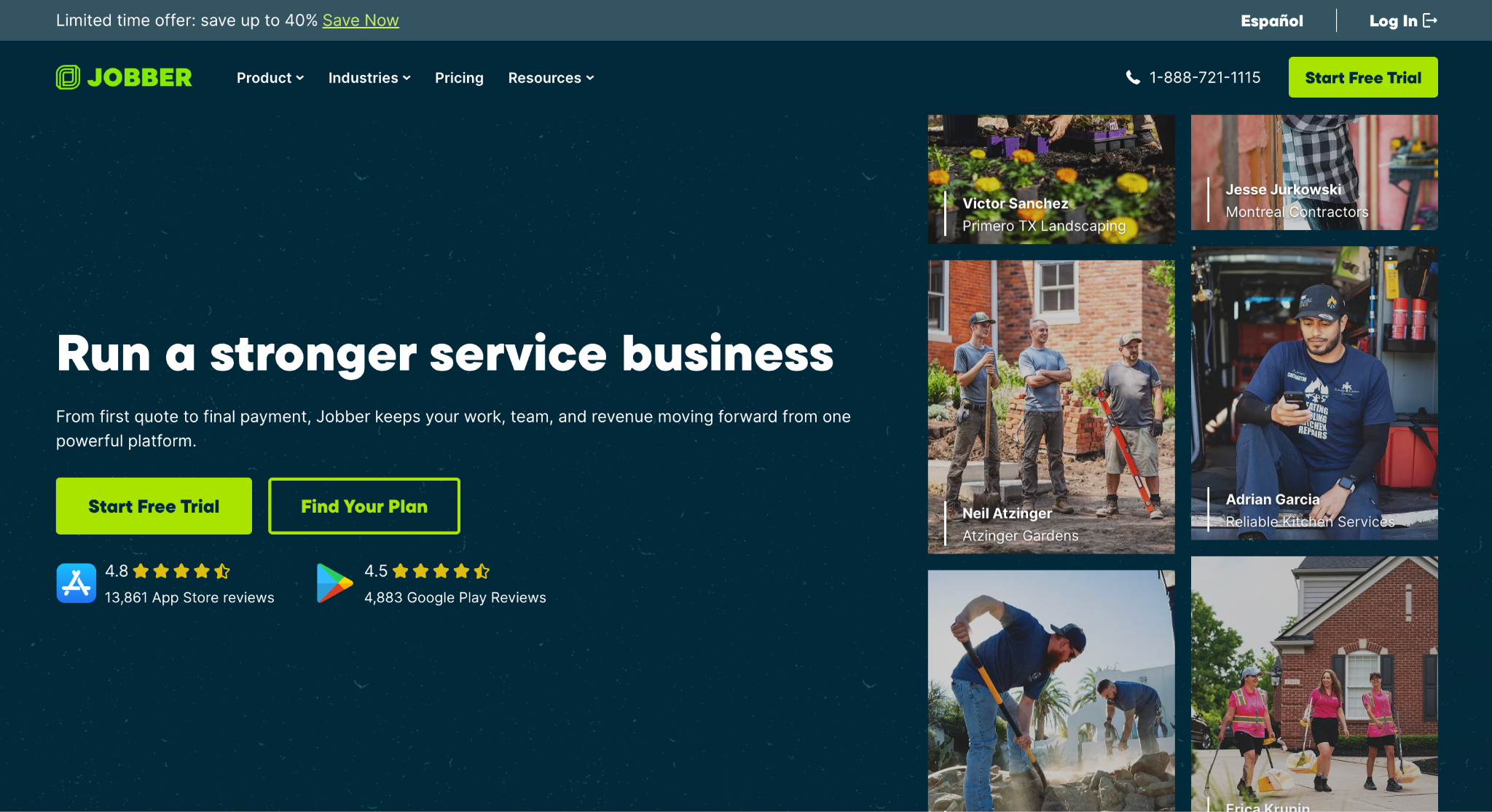Click 'Montreal Contractors' caption
Screen dimensions: 1492x812
pos(1297,212)
